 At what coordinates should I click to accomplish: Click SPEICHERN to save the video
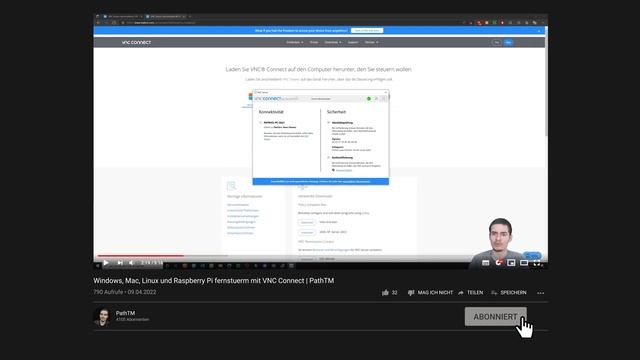(509, 293)
